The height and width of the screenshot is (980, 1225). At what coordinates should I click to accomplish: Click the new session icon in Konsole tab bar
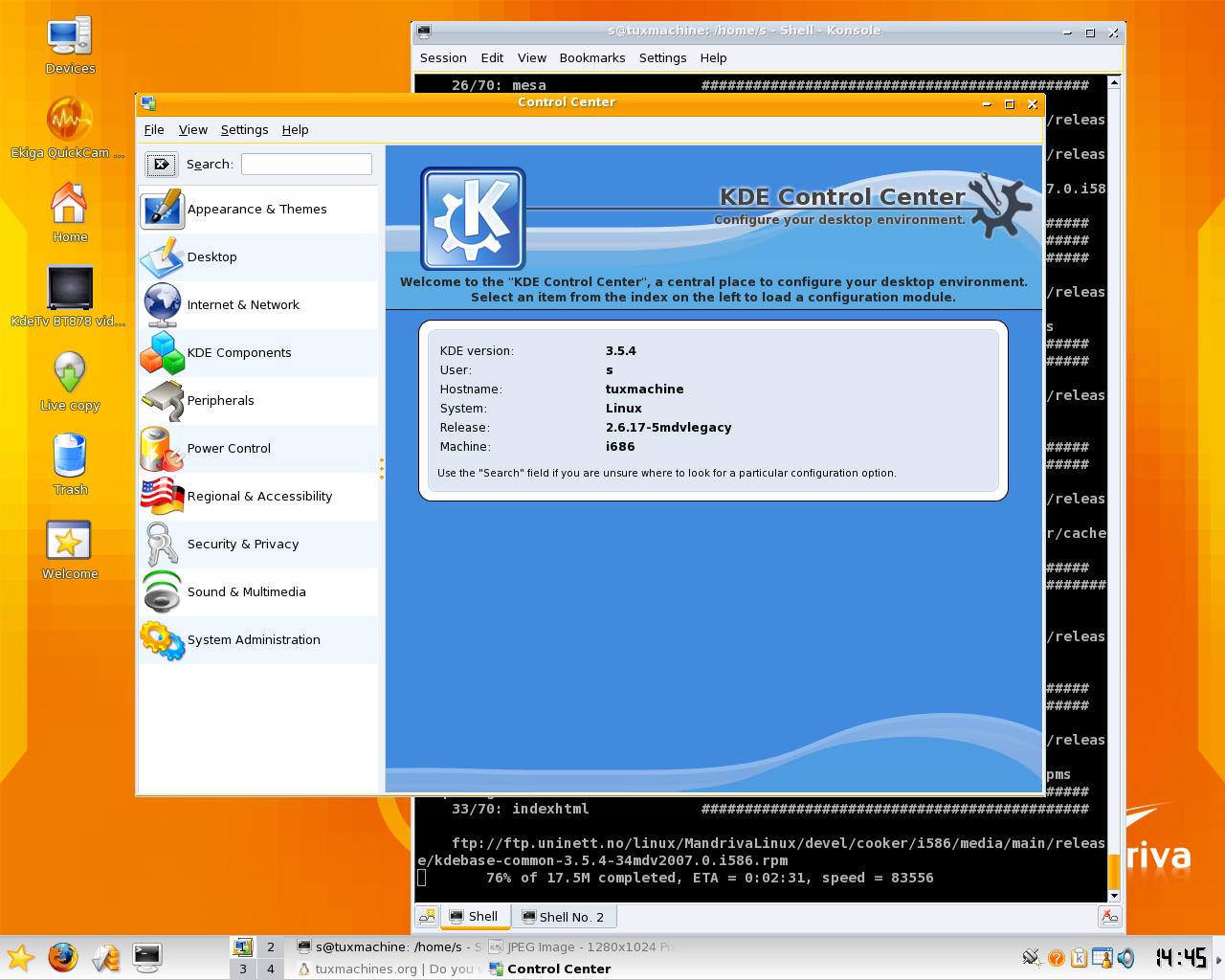click(x=428, y=917)
